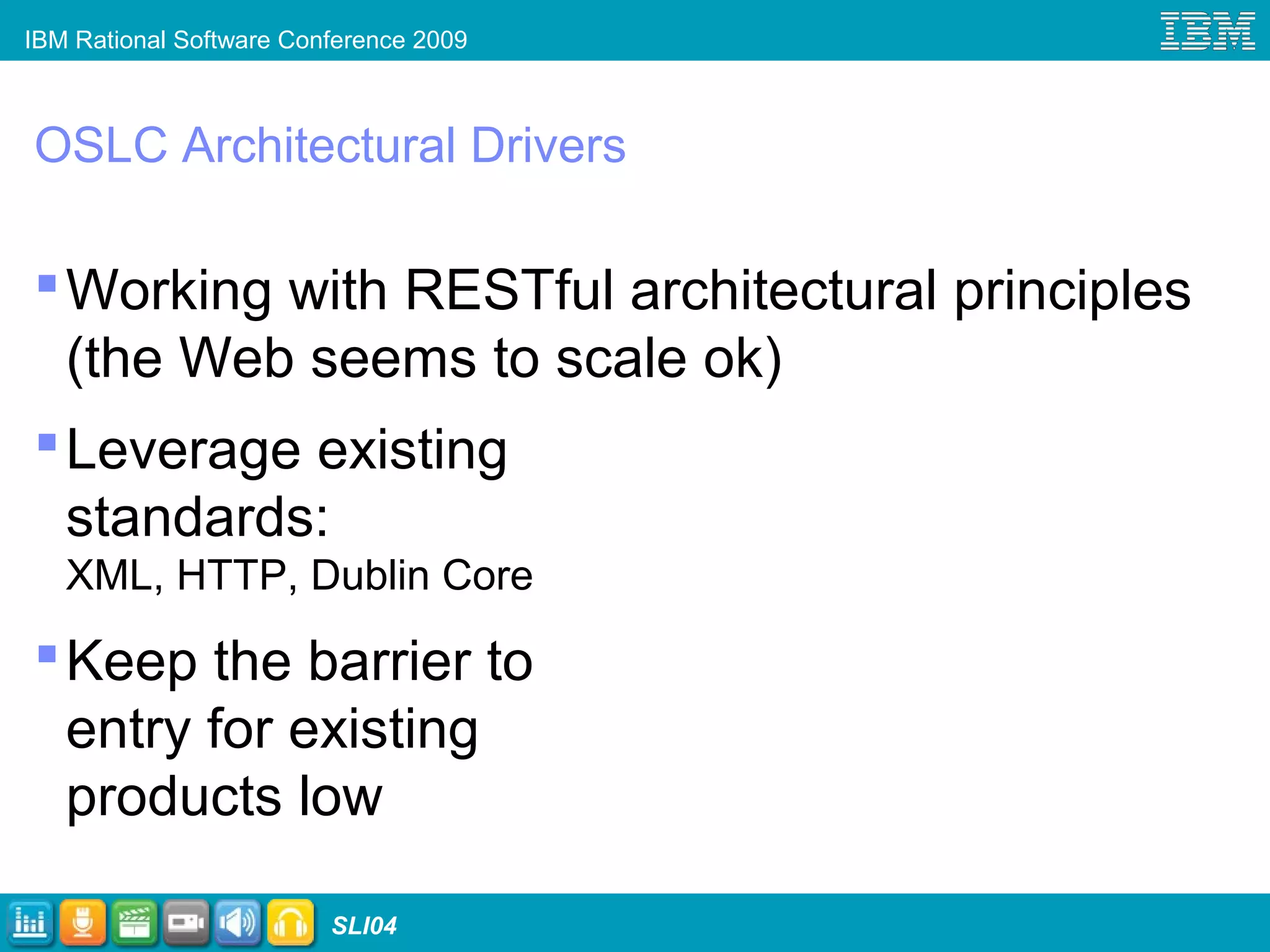The width and height of the screenshot is (1270, 952).
Task: Click the IBM logo in header
Action: (1208, 31)
